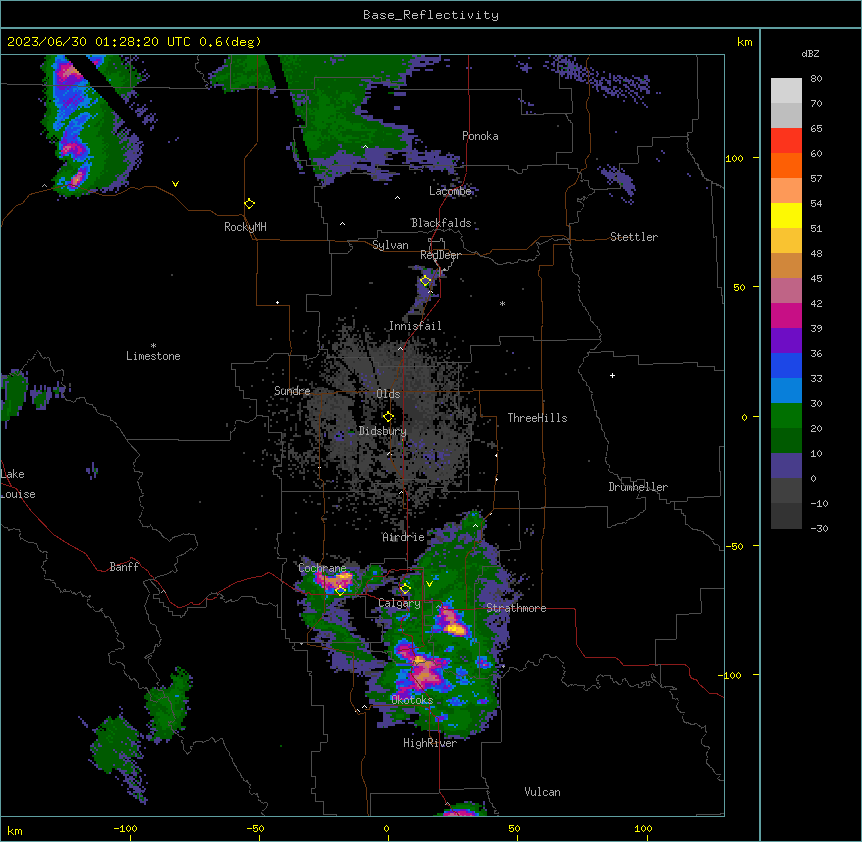Select the RockyMH label
This screenshot has height=842, width=862.
[245, 227]
